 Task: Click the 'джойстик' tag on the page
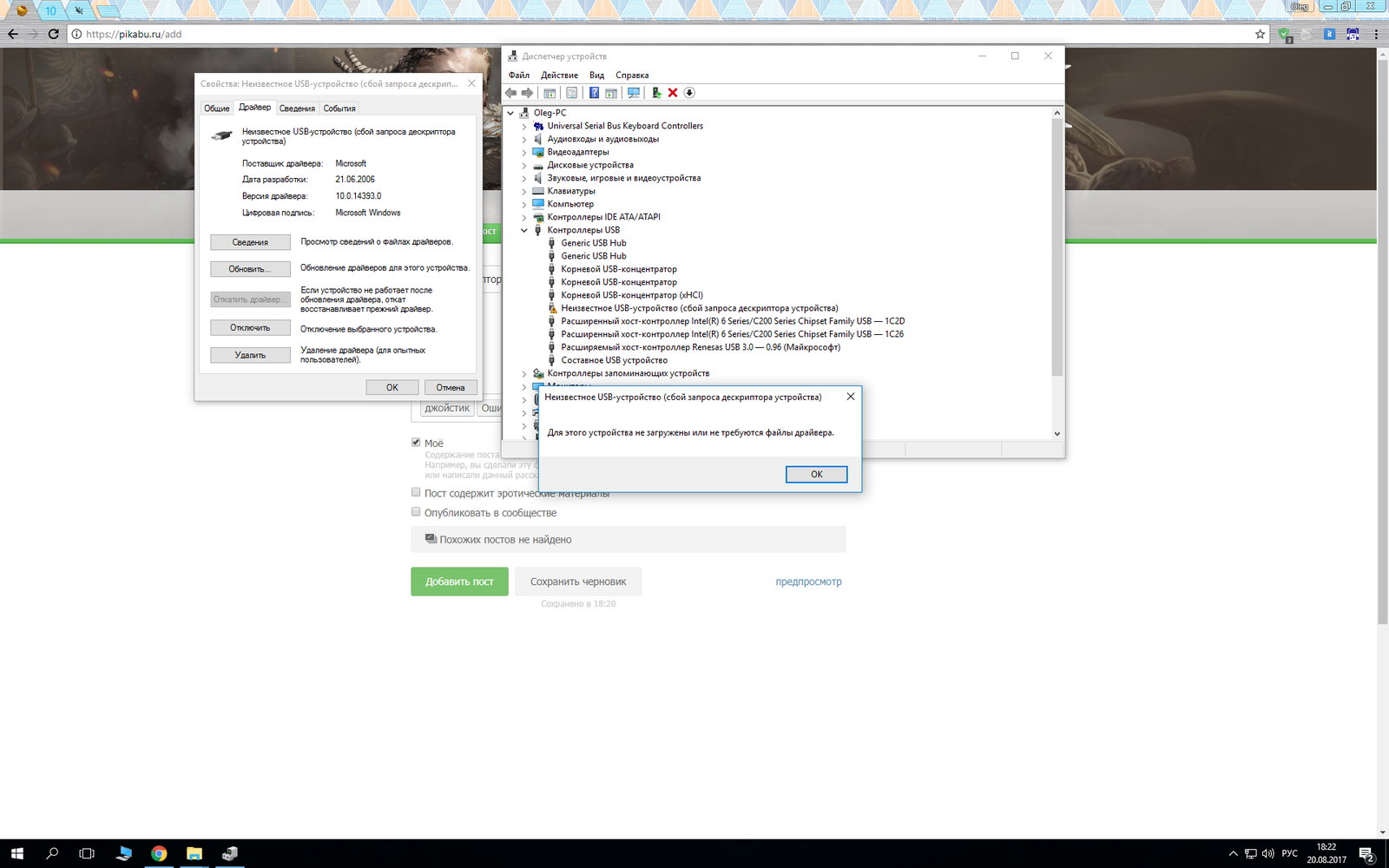click(447, 408)
